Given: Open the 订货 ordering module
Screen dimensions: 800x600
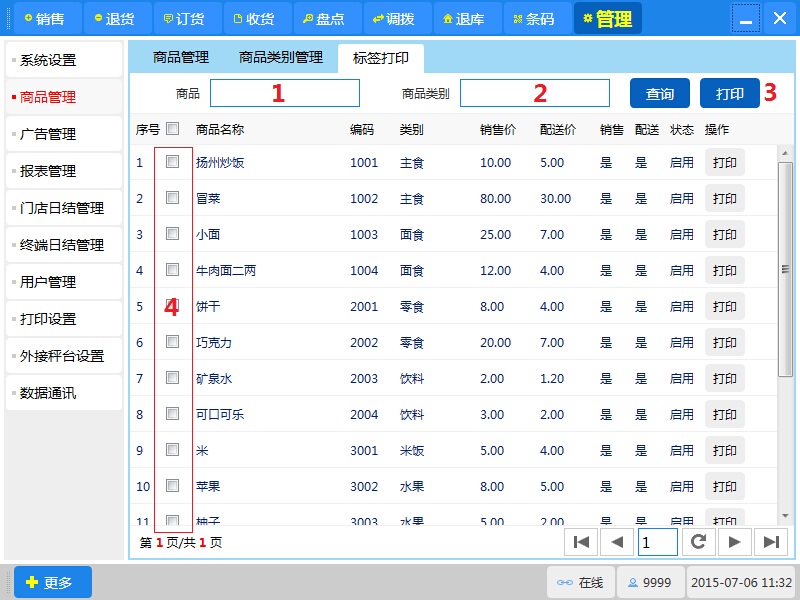Looking at the screenshot, I should (x=187, y=18).
